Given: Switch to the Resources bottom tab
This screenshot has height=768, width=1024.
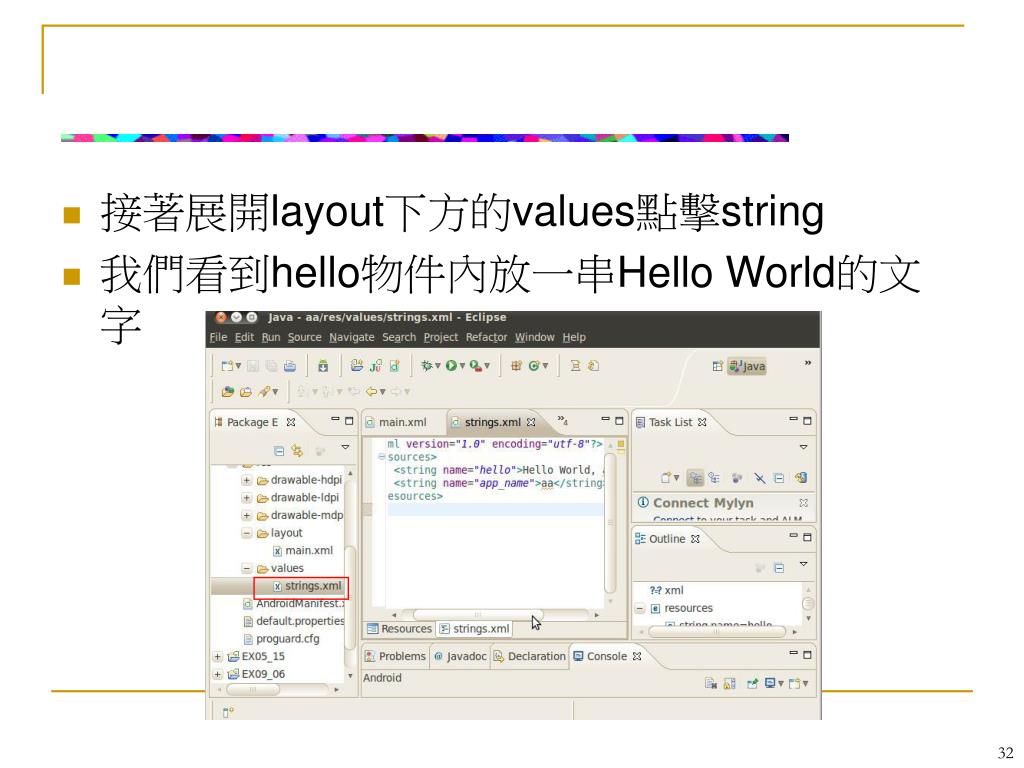Looking at the screenshot, I should [x=399, y=628].
